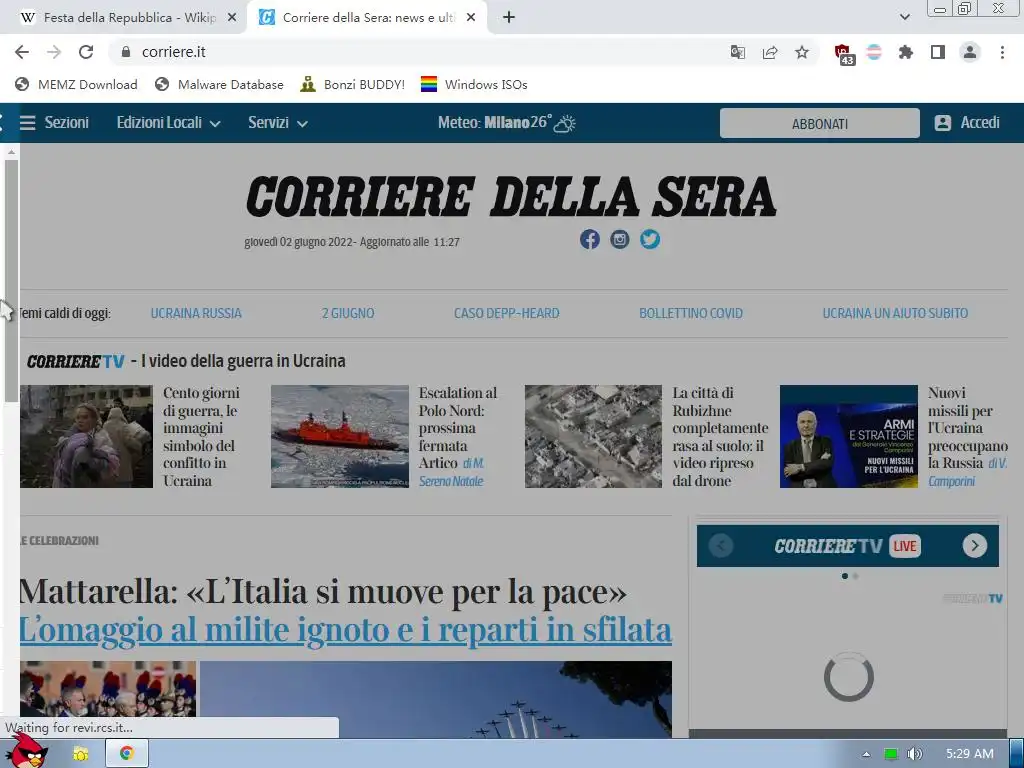The width and height of the screenshot is (1024, 768).
Task: Open Malware Database bookmark
Action: pyautogui.click(x=219, y=84)
